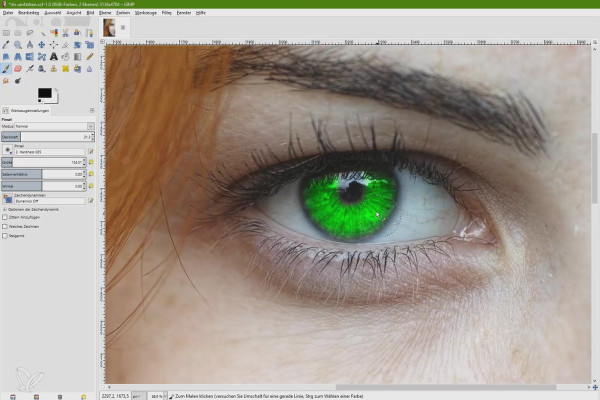Screen dimensions: 600x400
Task: Open the Ansicht menu
Action: click(x=73, y=13)
